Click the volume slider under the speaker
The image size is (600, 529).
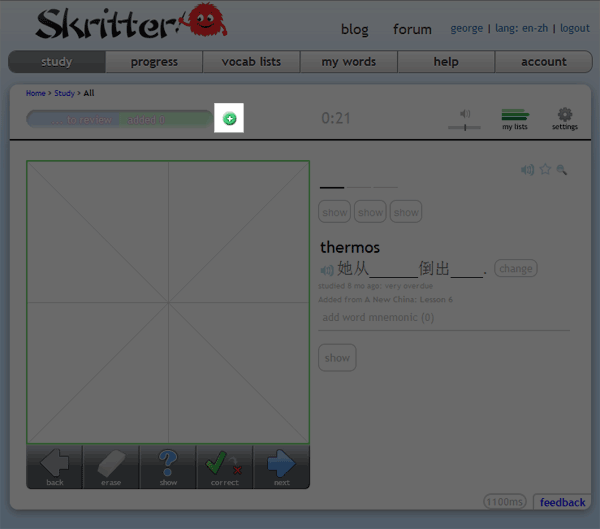465,128
